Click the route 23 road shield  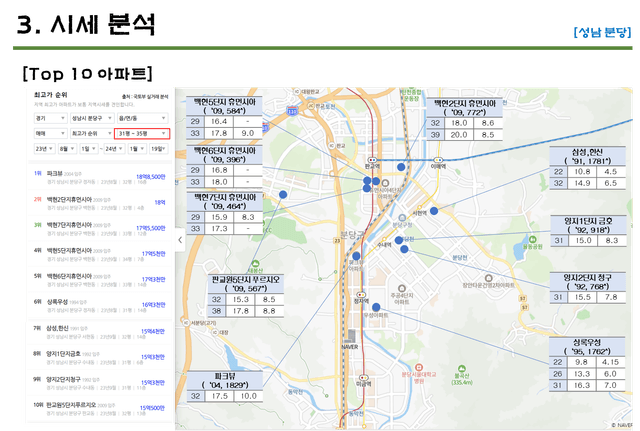[337, 241]
